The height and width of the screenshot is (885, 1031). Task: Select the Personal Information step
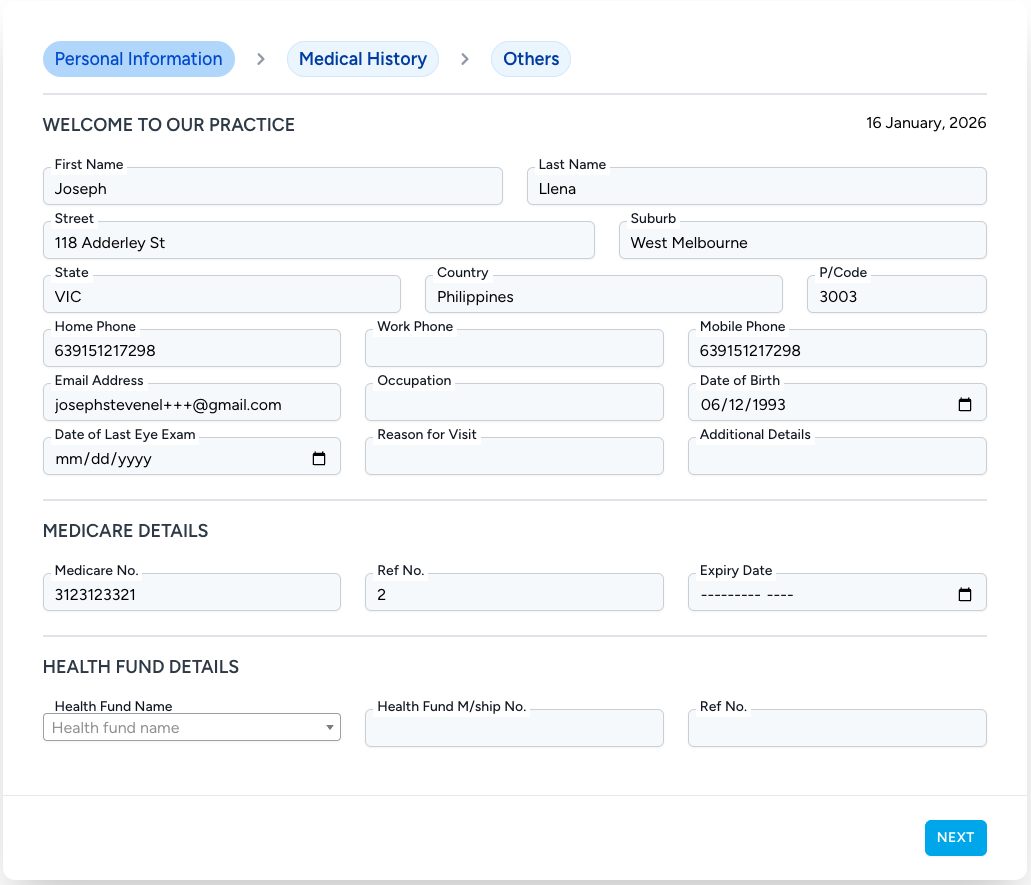click(138, 59)
